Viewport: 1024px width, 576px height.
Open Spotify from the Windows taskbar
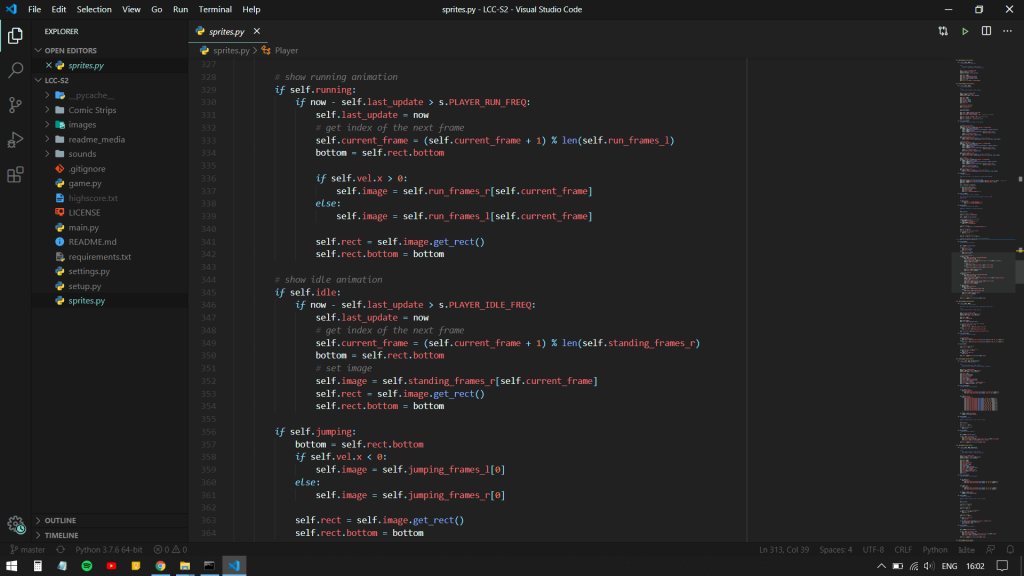tap(86, 566)
